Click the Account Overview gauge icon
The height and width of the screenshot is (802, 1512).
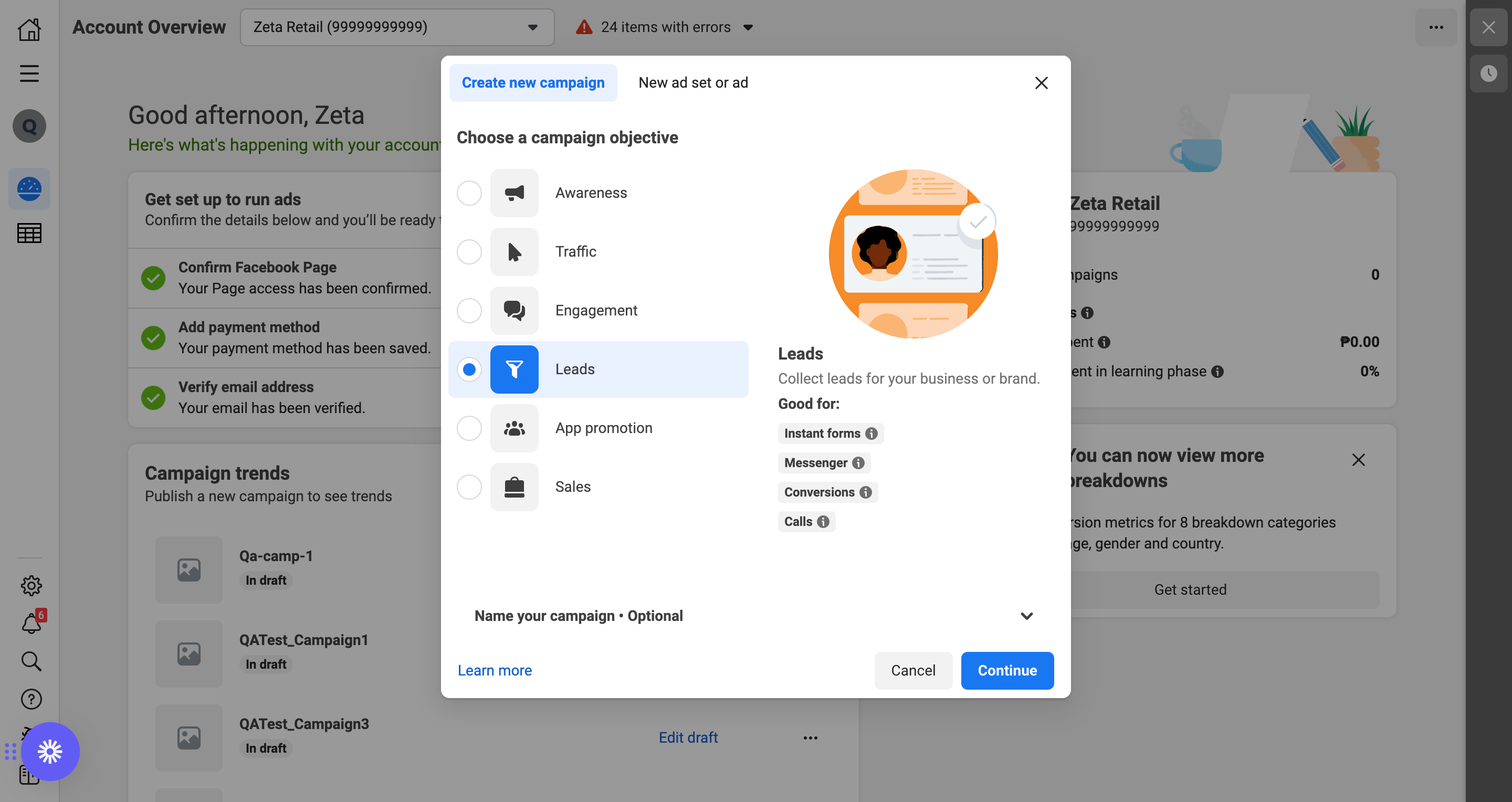pyautogui.click(x=29, y=189)
